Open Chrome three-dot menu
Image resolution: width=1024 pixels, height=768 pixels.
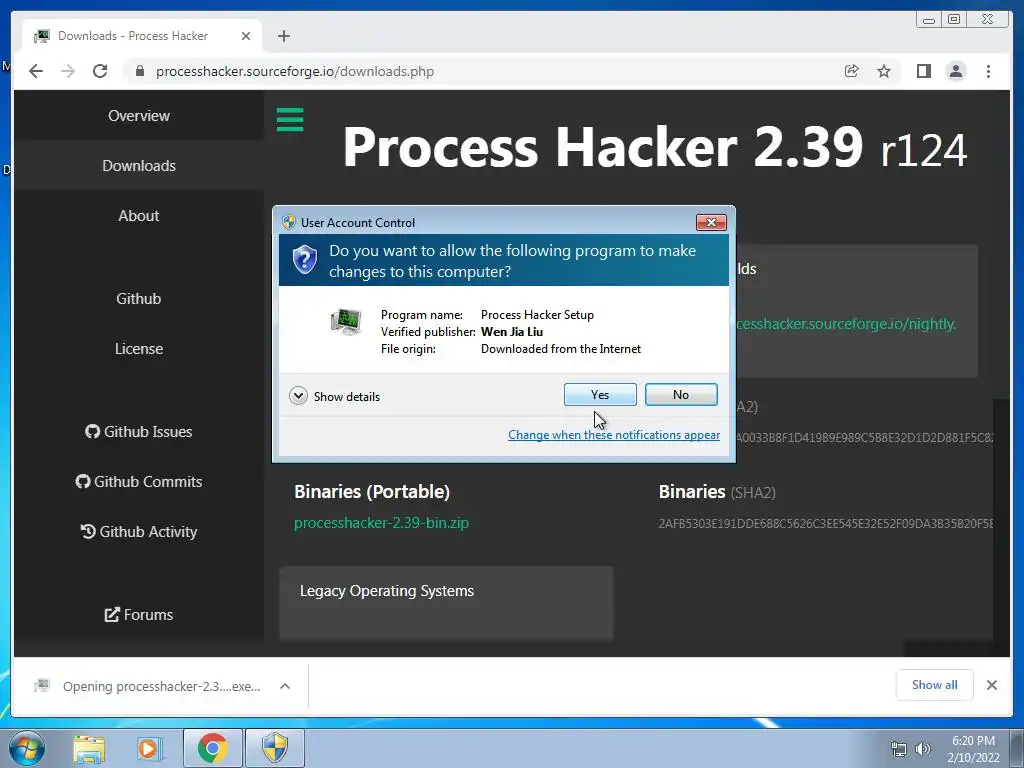pyautogui.click(x=988, y=71)
